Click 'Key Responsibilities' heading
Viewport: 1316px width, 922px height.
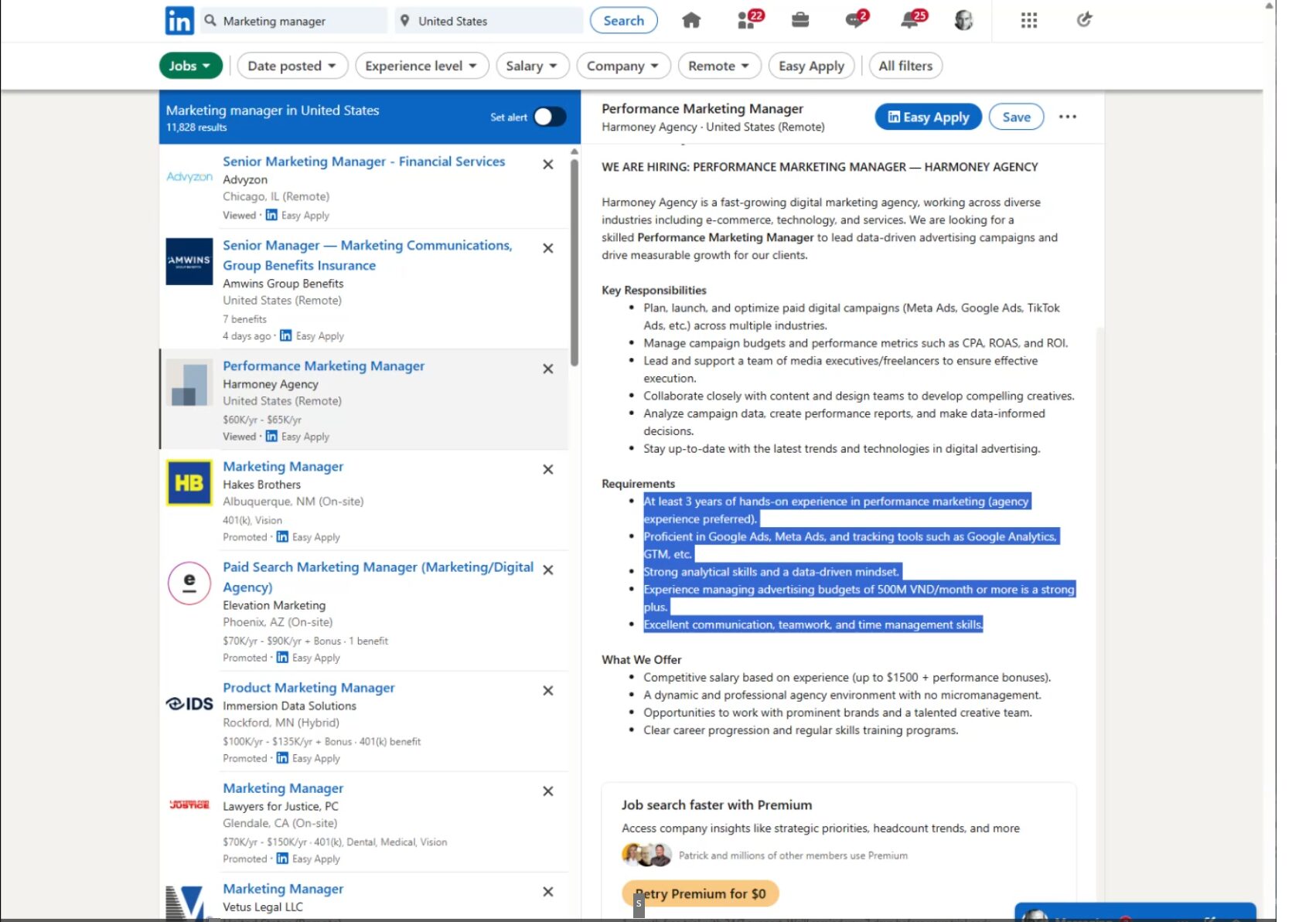coord(654,291)
